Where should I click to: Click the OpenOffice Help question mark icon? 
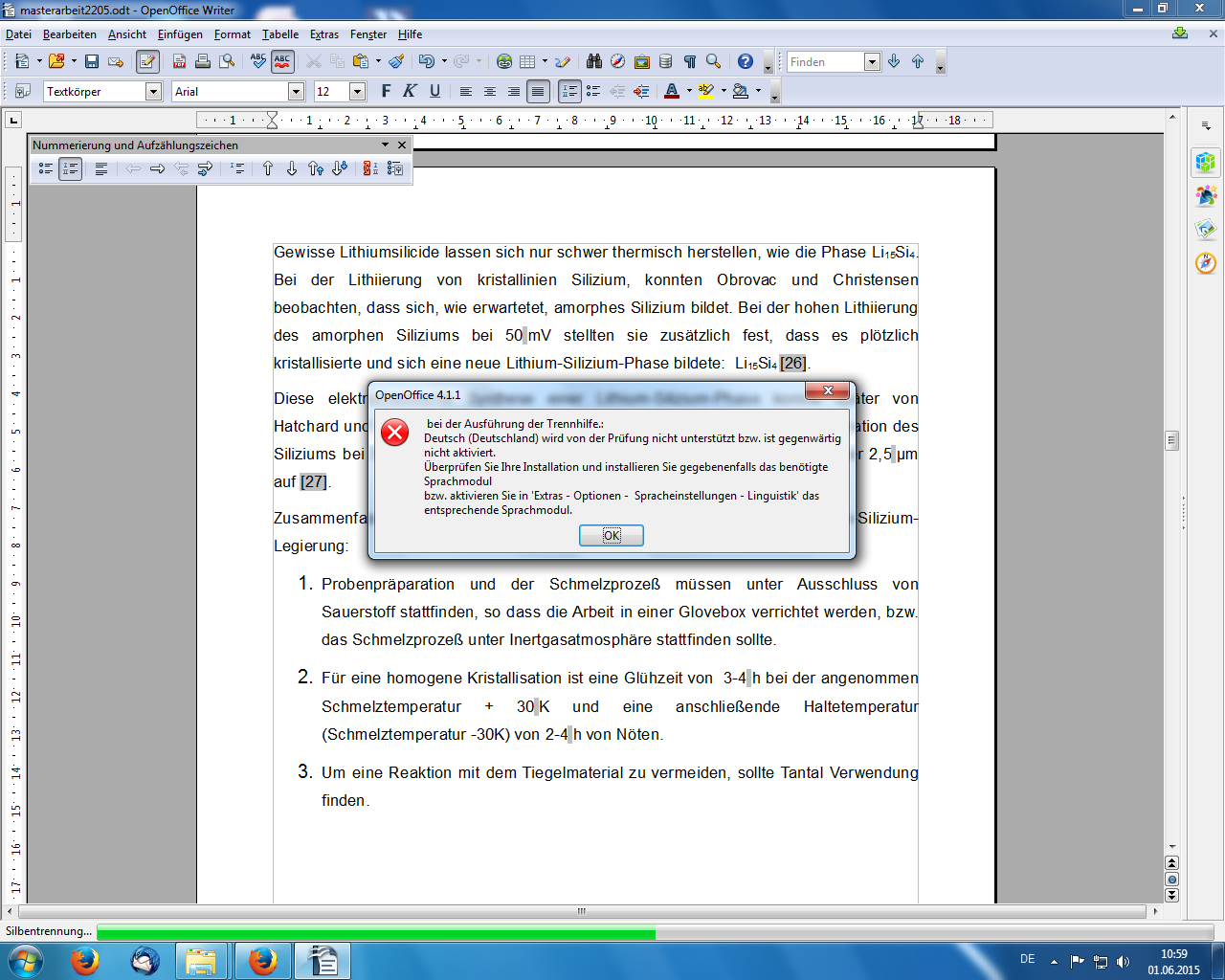pos(746,61)
